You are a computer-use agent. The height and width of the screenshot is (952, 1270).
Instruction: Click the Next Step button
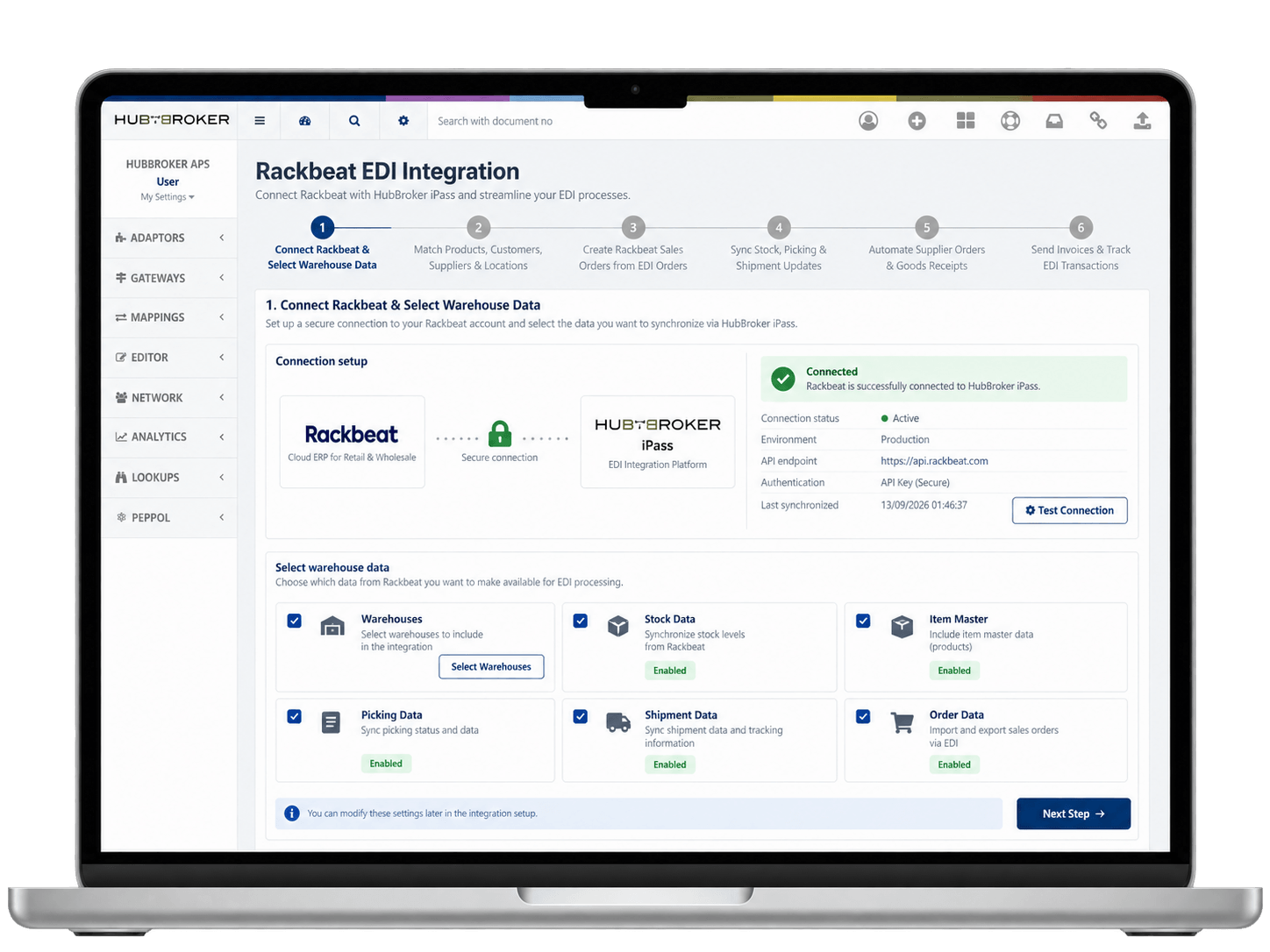(x=1074, y=813)
